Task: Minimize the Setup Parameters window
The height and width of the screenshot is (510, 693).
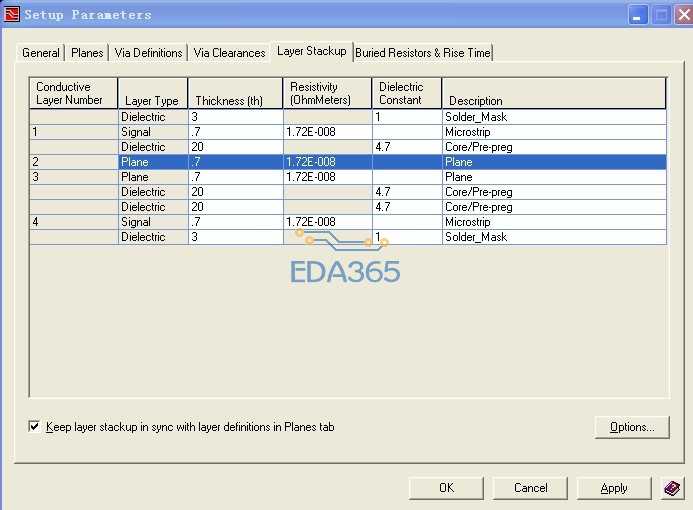Action: click(638, 15)
